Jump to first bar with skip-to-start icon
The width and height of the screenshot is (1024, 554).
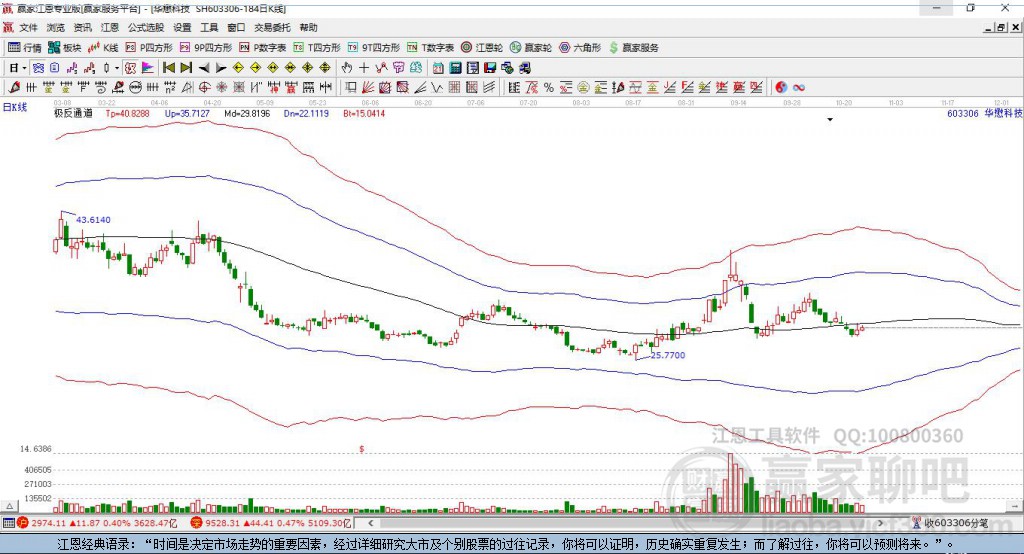(169, 67)
